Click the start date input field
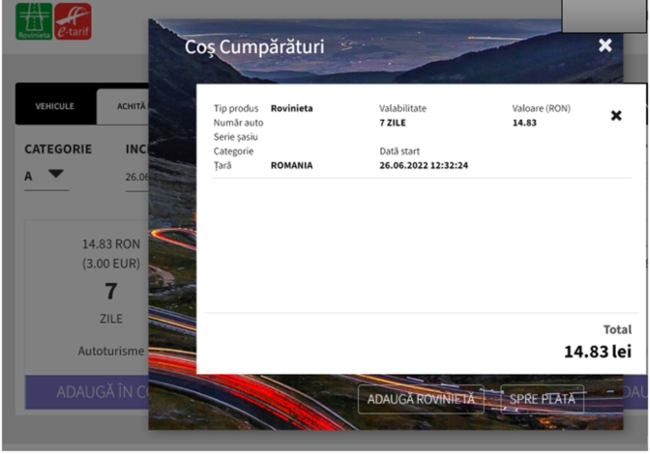The image size is (650, 454). click(137, 176)
